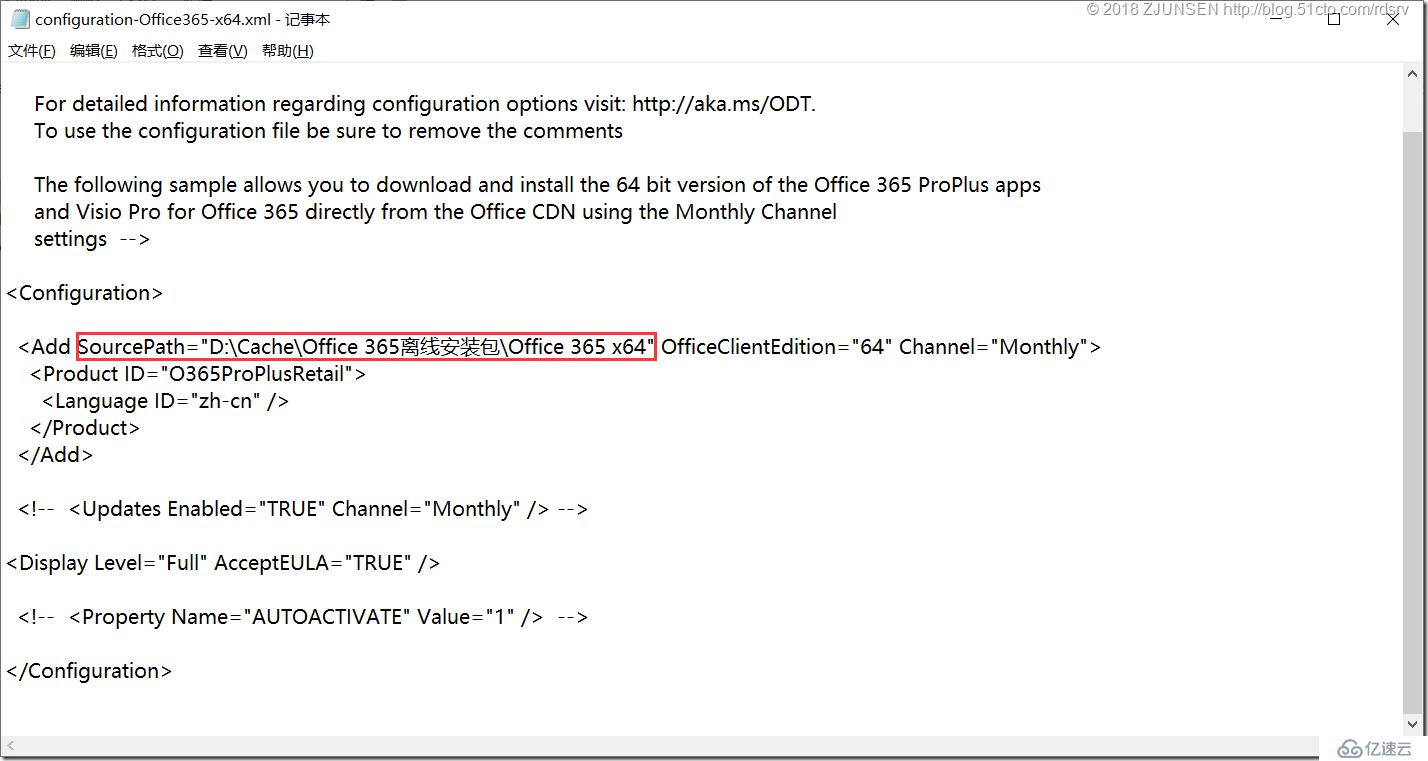Click window title configuration-Office365-x64.xml
The image size is (1428, 761).
point(183,19)
